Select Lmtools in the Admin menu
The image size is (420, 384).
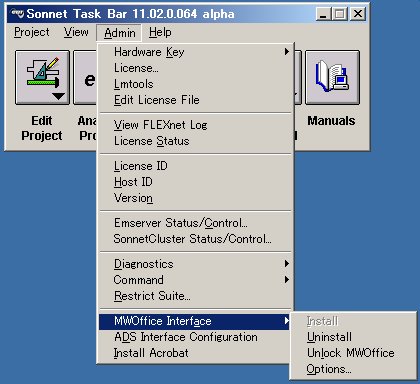(x=195, y=84)
